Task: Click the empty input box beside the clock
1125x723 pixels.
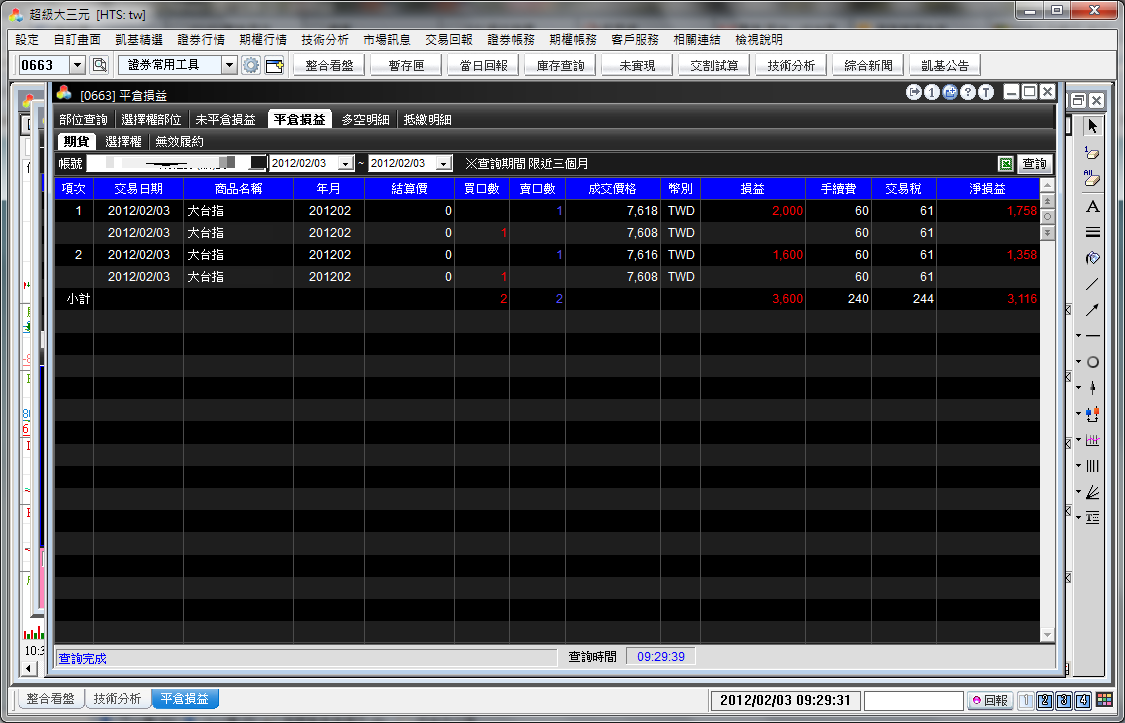Action: click(x=913, y=701)
